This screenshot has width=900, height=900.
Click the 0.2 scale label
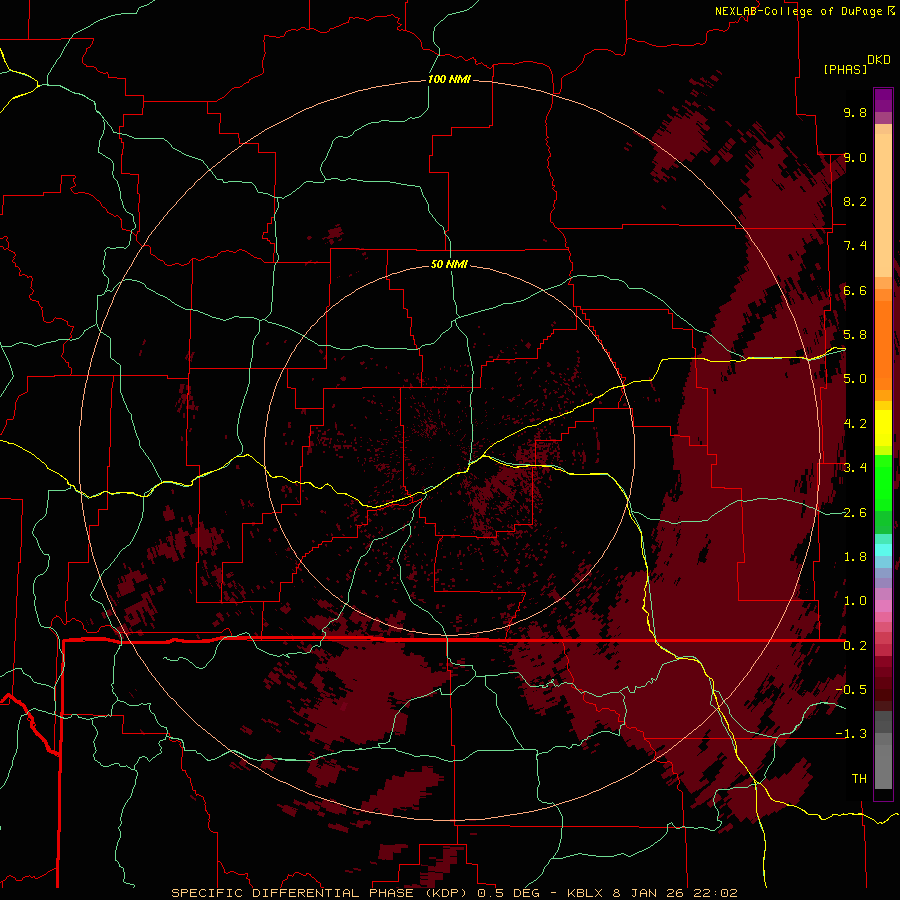pyautogui.click(x=855, y=646)
